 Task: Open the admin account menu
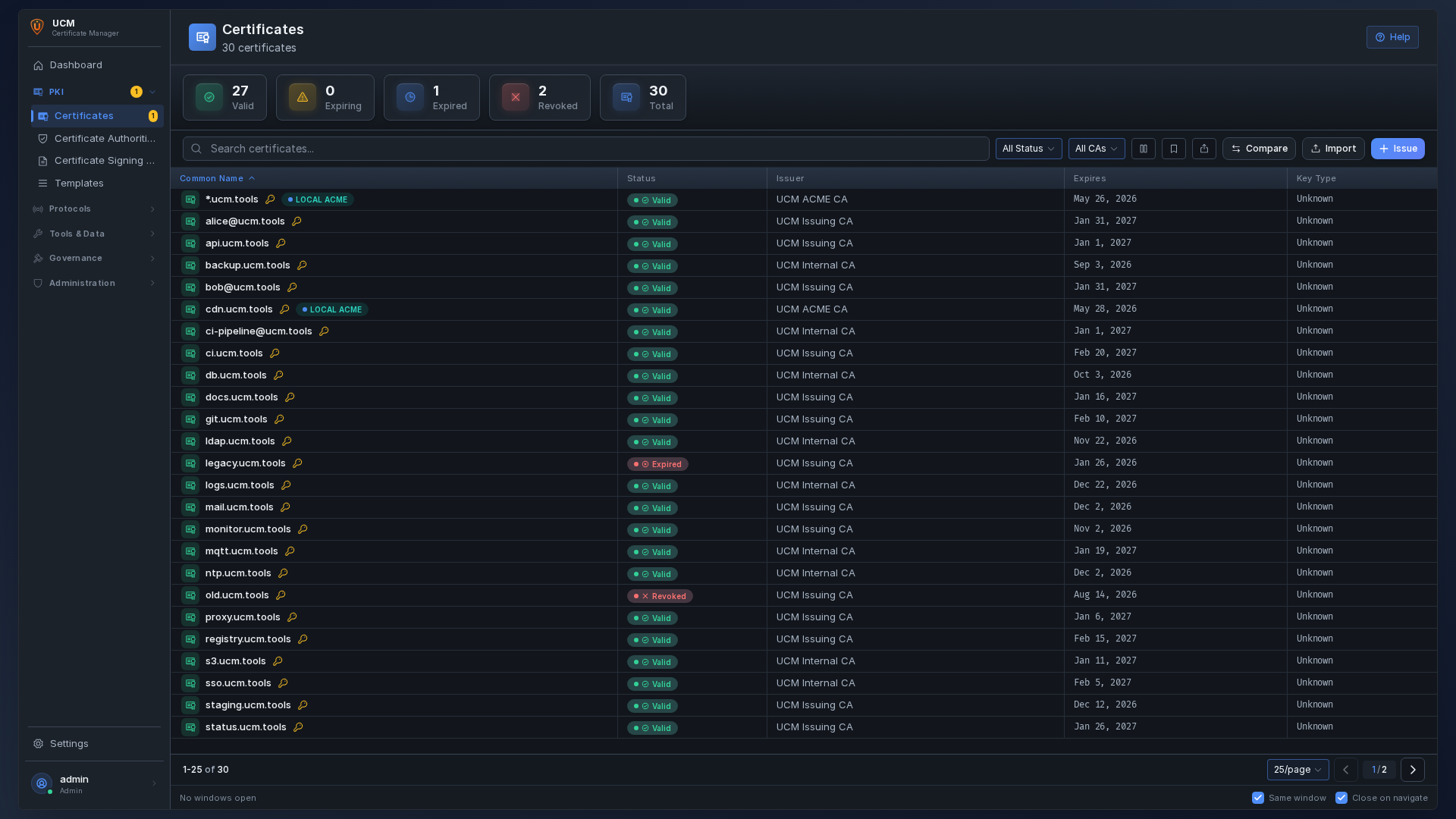tap(94, 783)
